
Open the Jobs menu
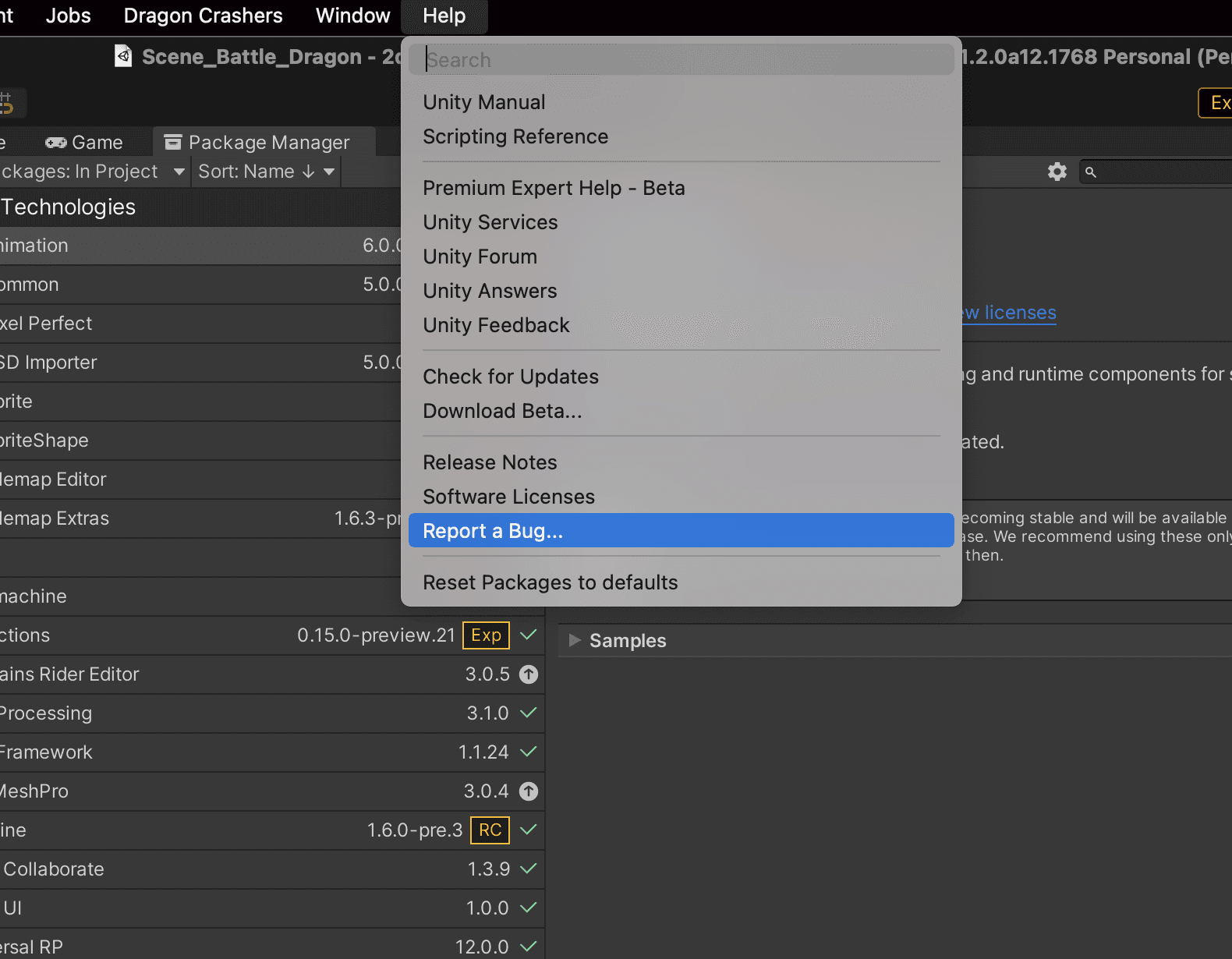tap(68, 16)
